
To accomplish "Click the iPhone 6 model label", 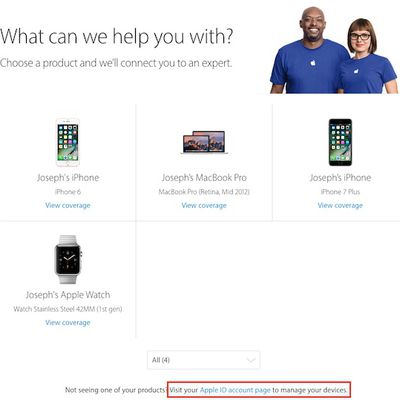I will click(x=68, y=192).
